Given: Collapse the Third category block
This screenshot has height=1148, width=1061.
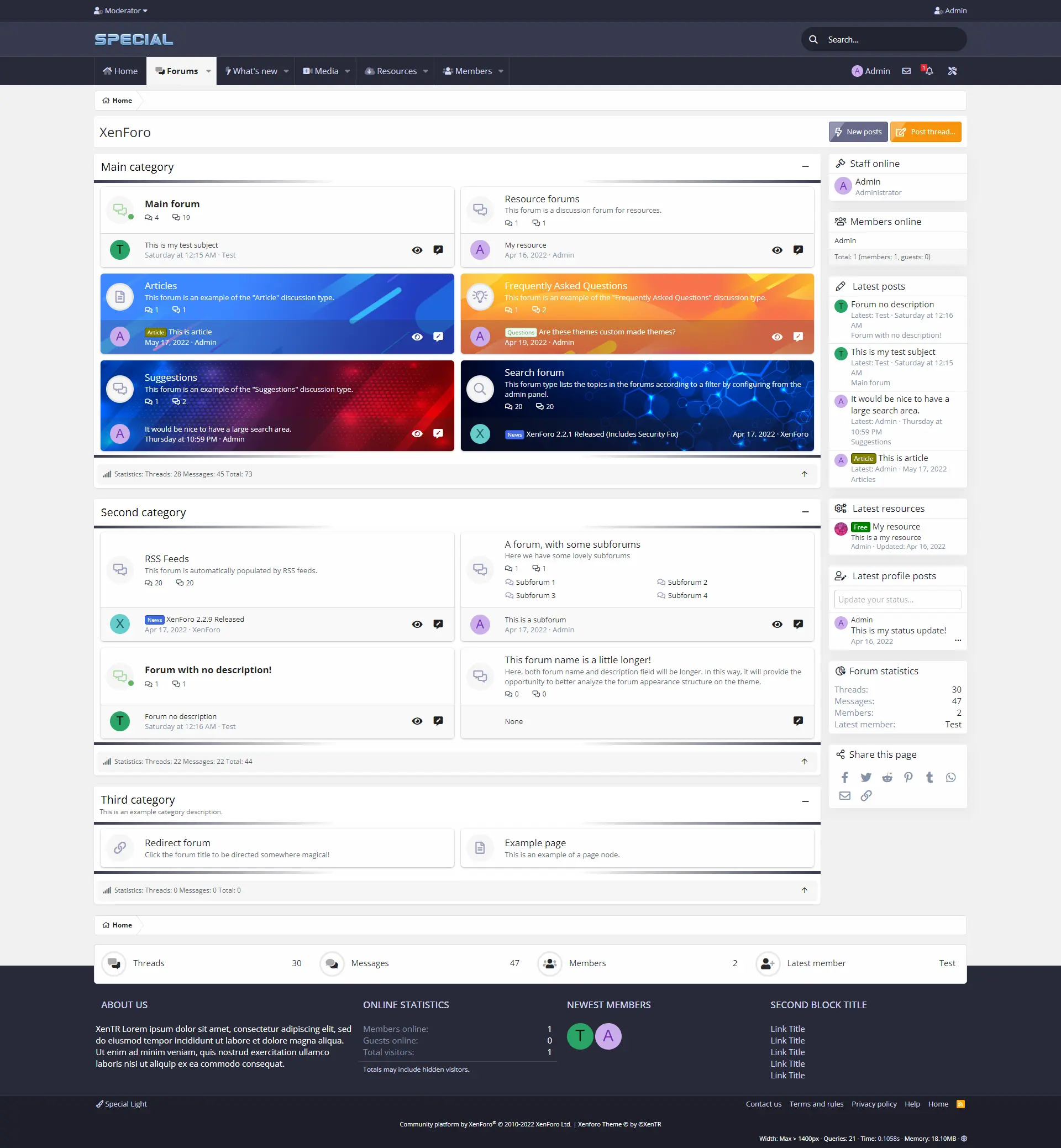Looking at the screenshot, I should coord(806,801).
